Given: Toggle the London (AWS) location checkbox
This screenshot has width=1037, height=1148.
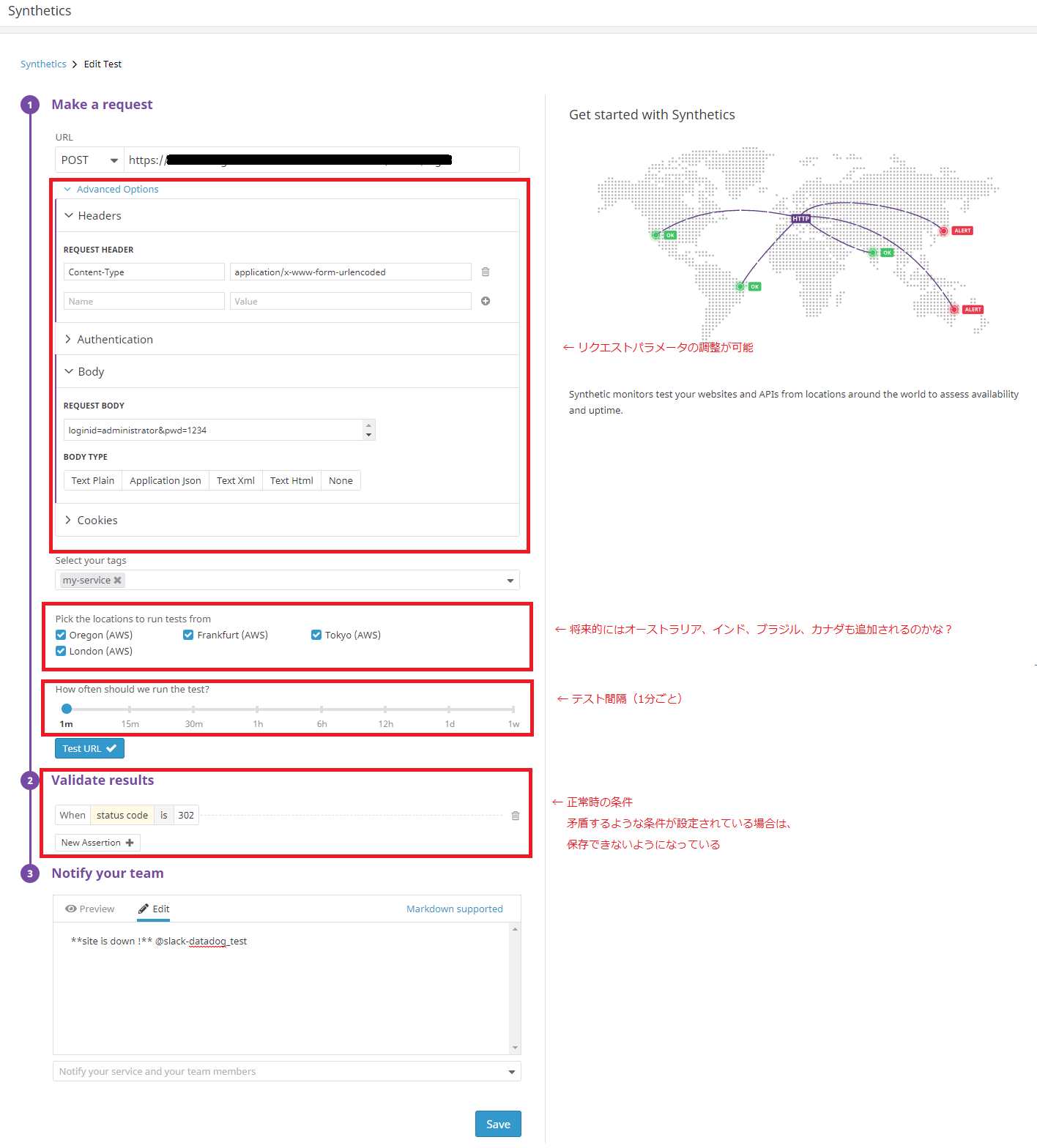Looking at the screenshot, I should pos(61,651).
